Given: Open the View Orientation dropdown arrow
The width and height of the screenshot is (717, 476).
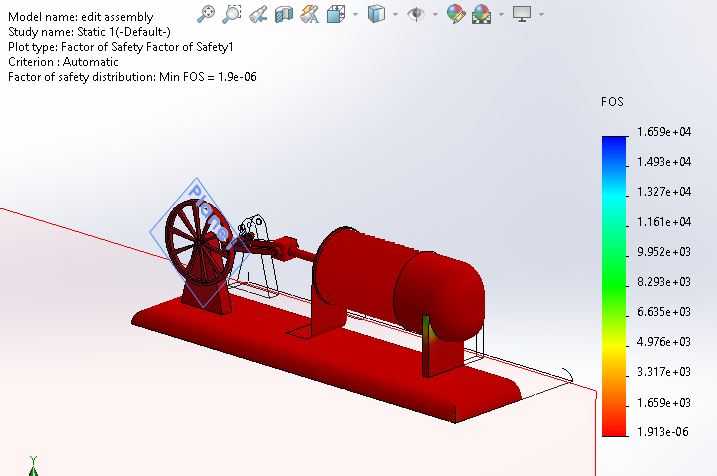Looking at the screenshot, I should pos(356,14).
